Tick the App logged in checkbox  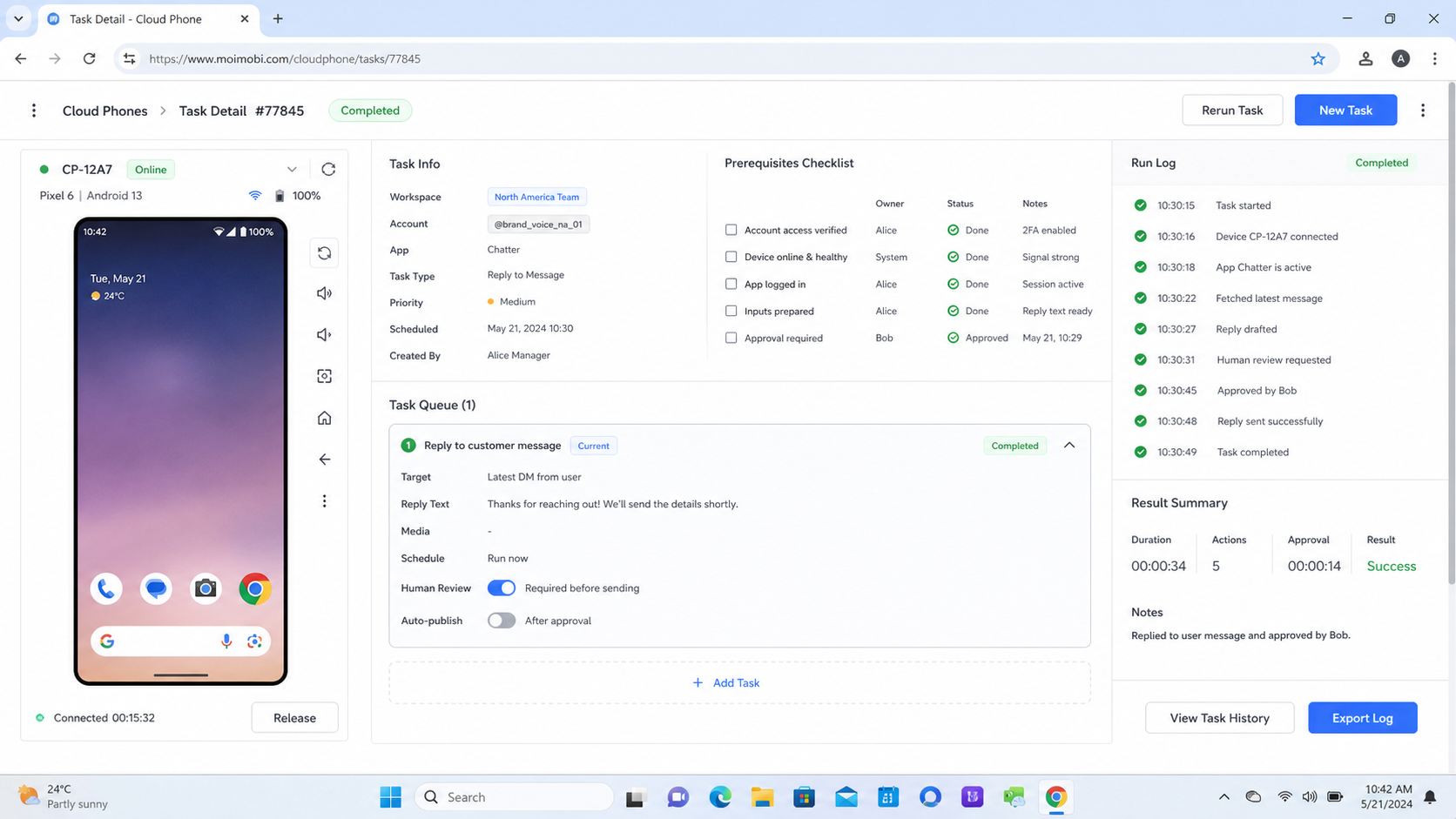731,284
